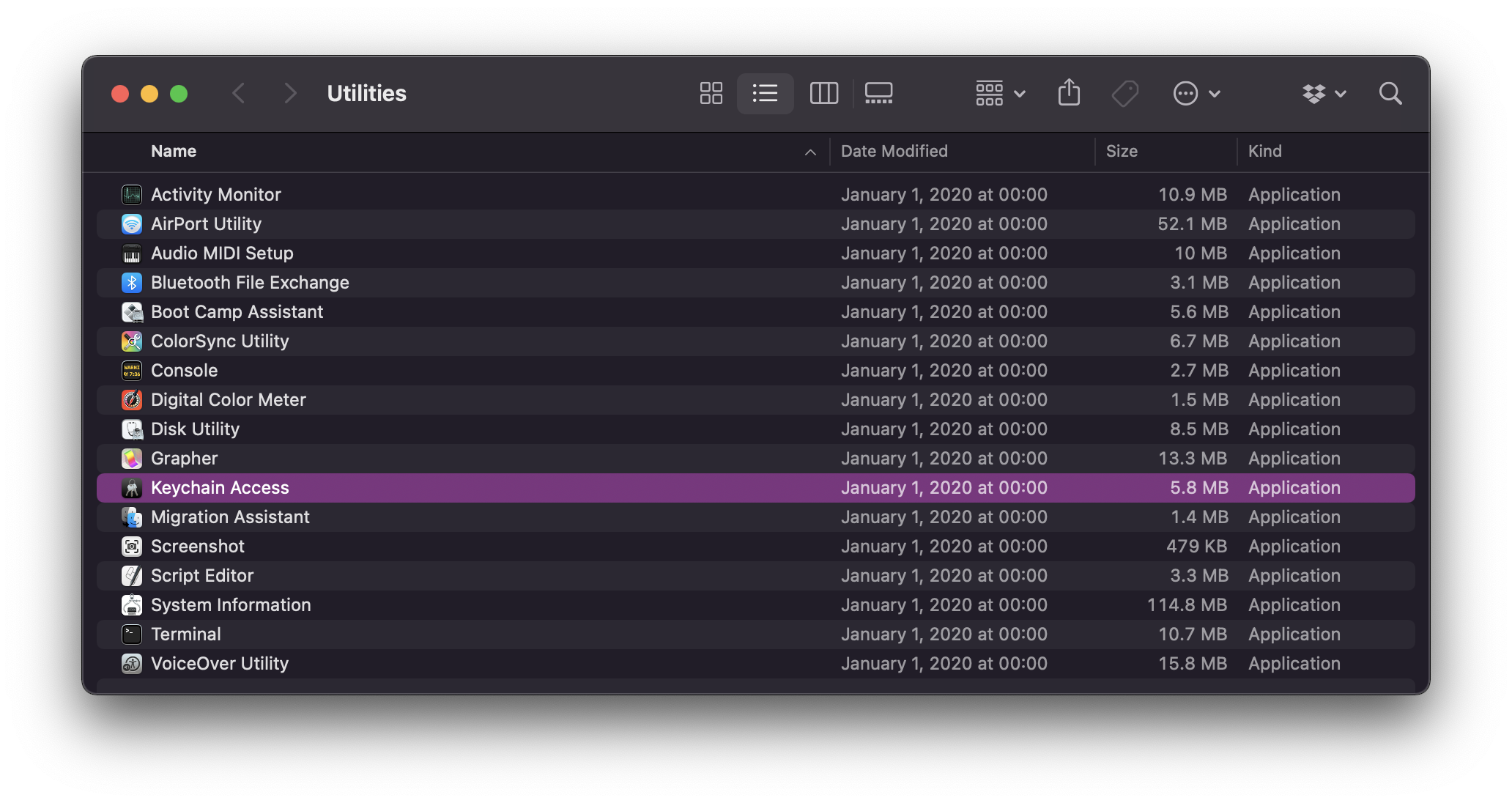Select the Activity Monitor row
1512x803 pixels.
pyautogui.click(x=755, y=194)
